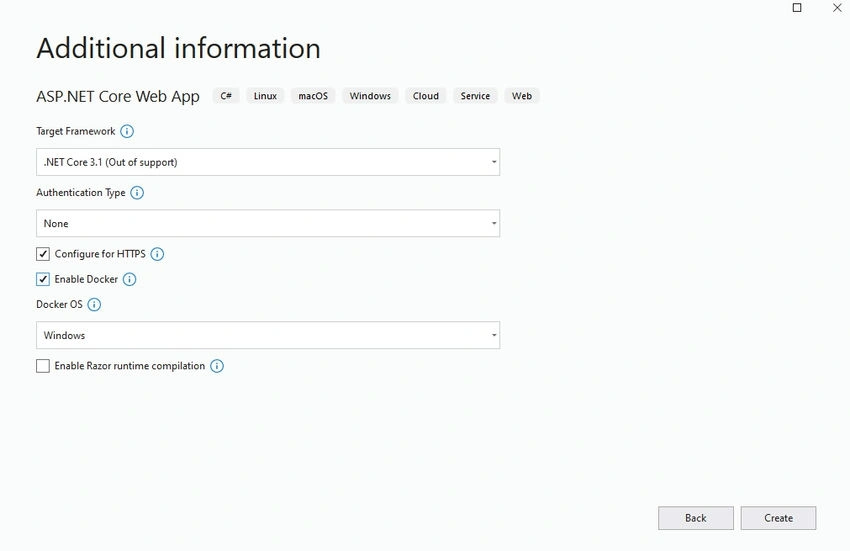Click the Windows tag next to macOS
Screen dimensions: 850x551
370,96
